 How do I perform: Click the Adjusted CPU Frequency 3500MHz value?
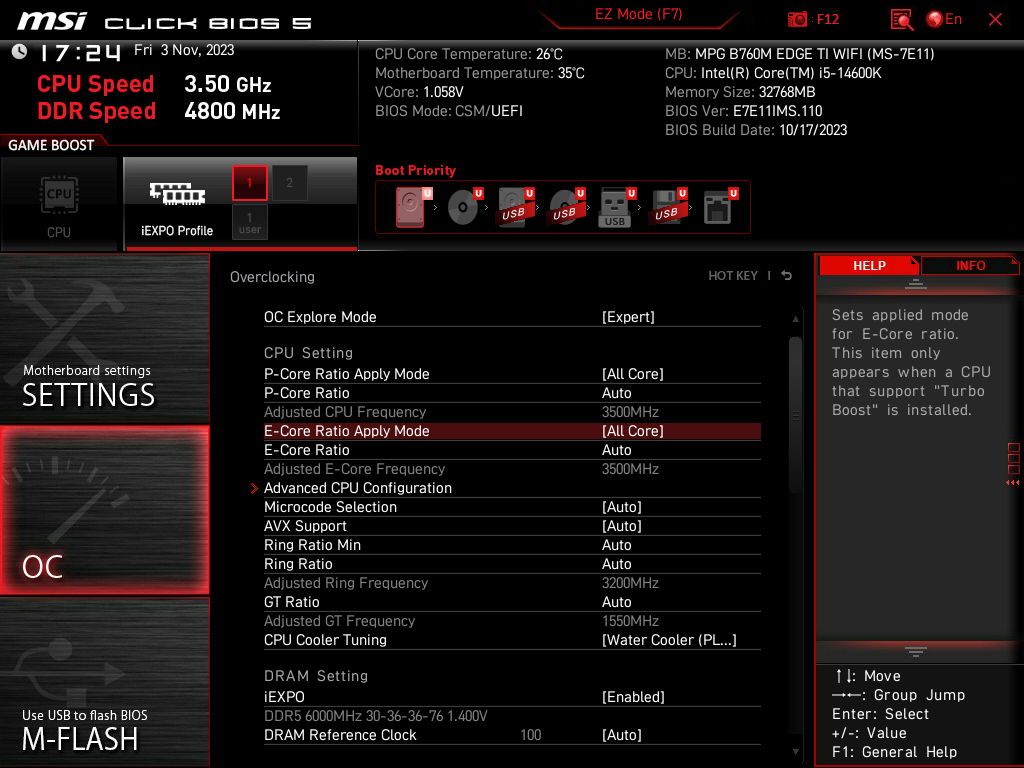point(630,412)
